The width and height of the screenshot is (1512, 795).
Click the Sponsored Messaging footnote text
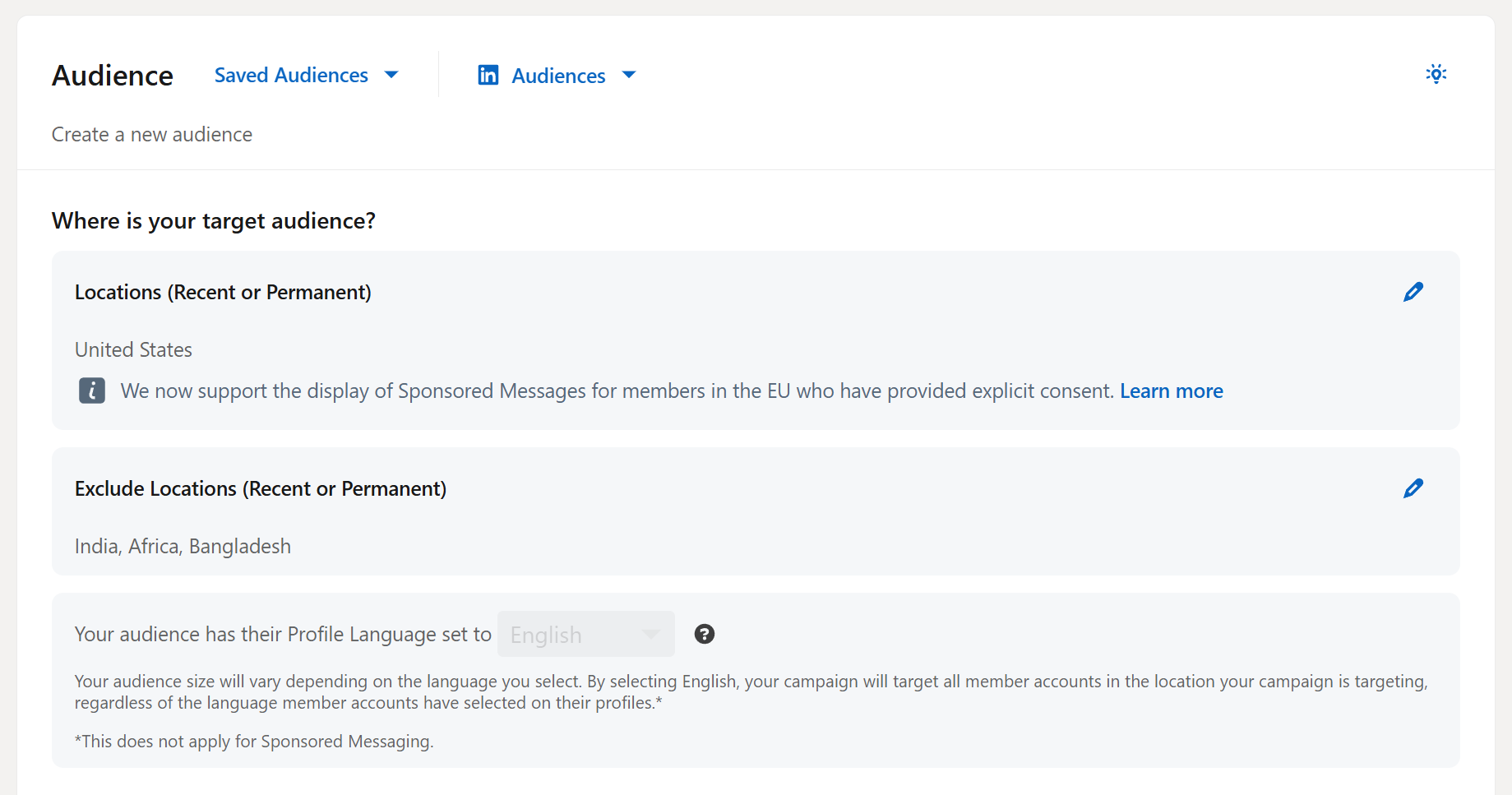pyautogui.click(x=254, y=742)
